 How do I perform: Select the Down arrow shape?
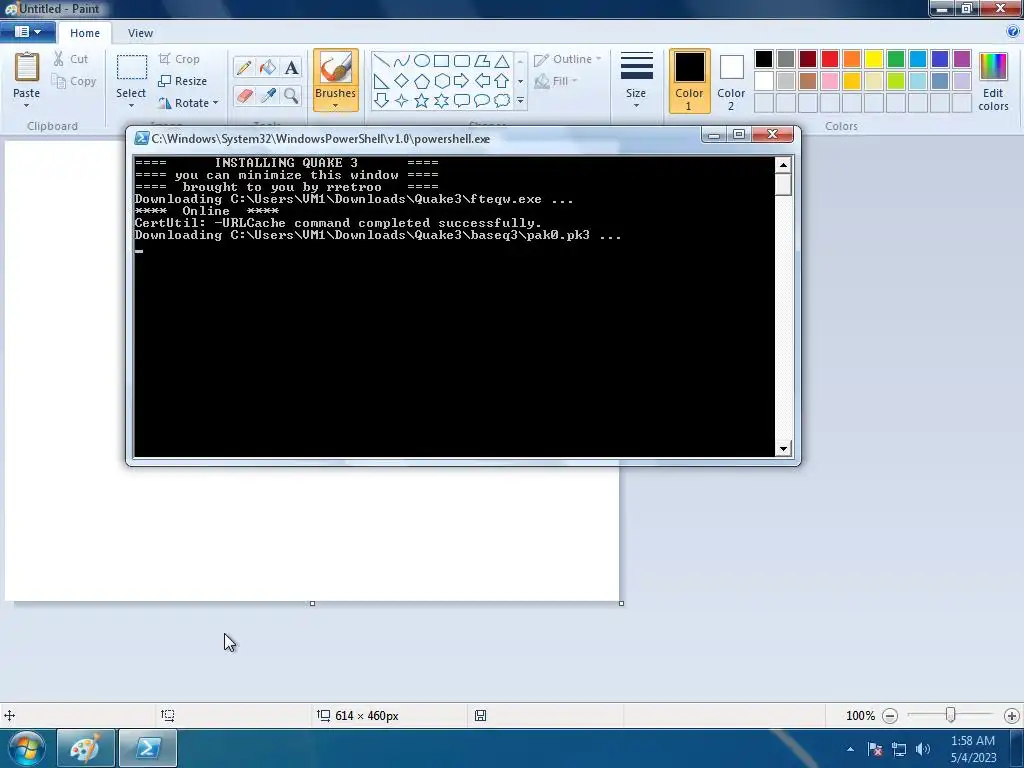point(381,101)
